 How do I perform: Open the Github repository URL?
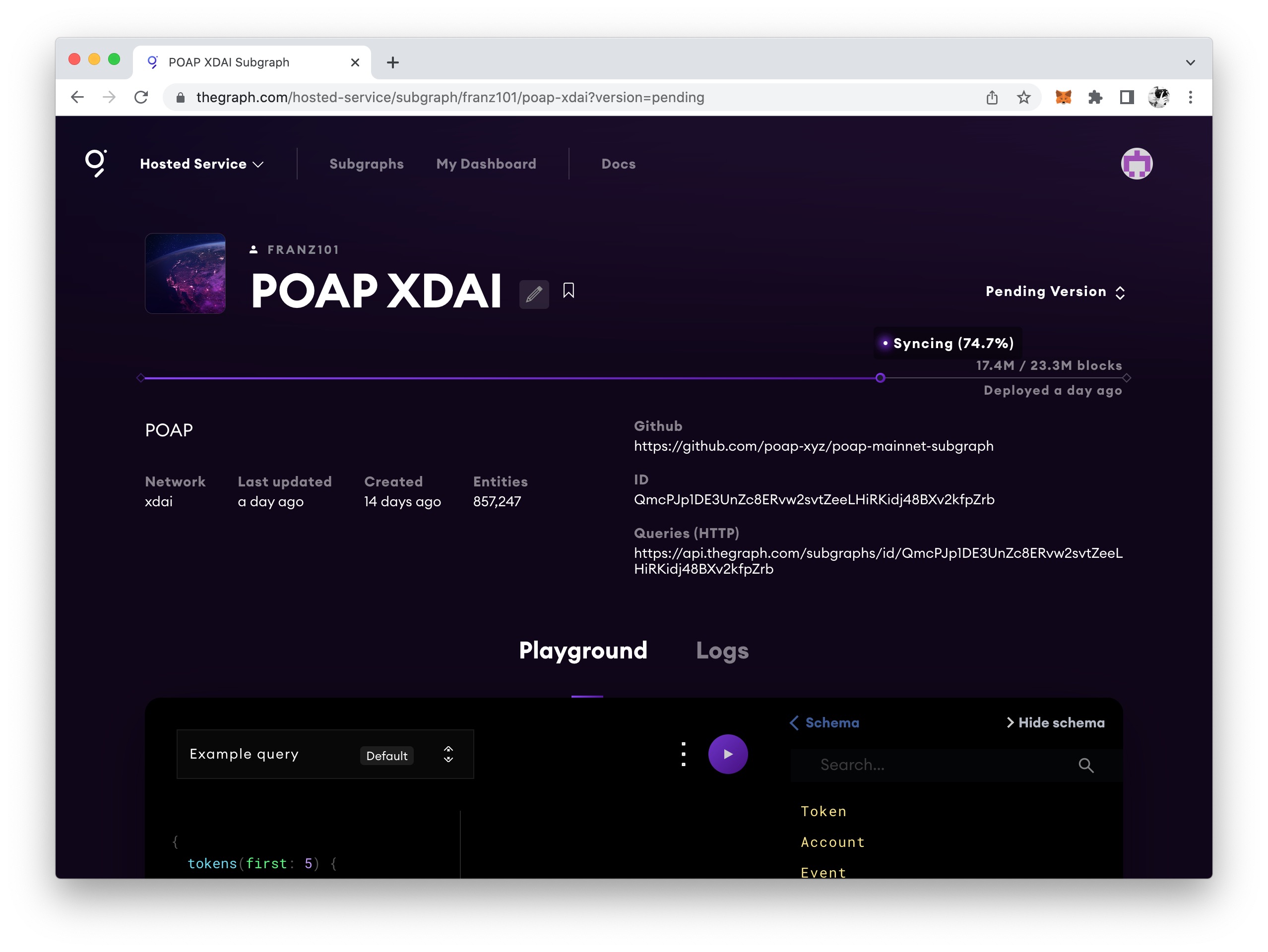point(814,446)
